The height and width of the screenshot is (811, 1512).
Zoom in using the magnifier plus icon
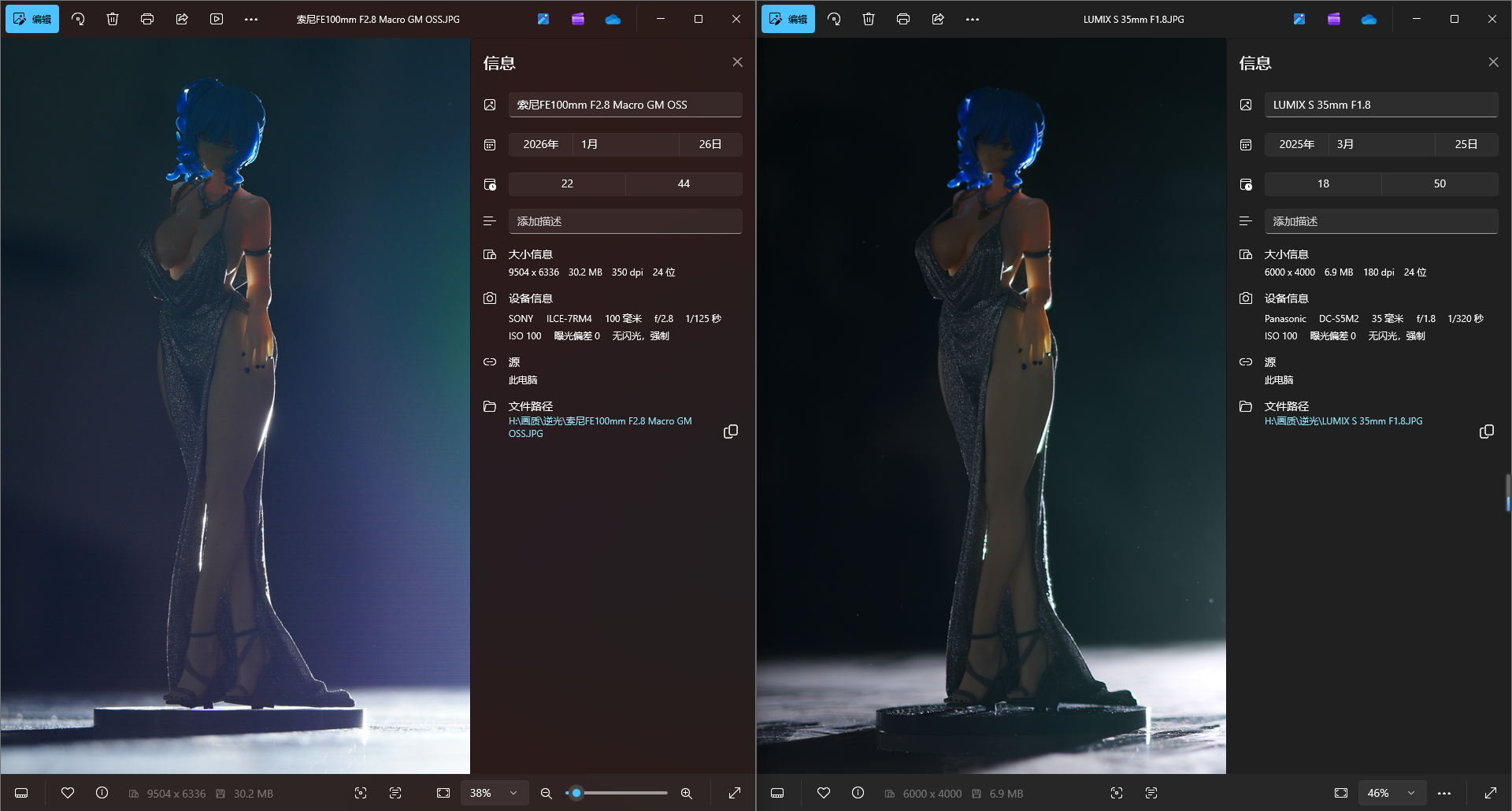687,793
